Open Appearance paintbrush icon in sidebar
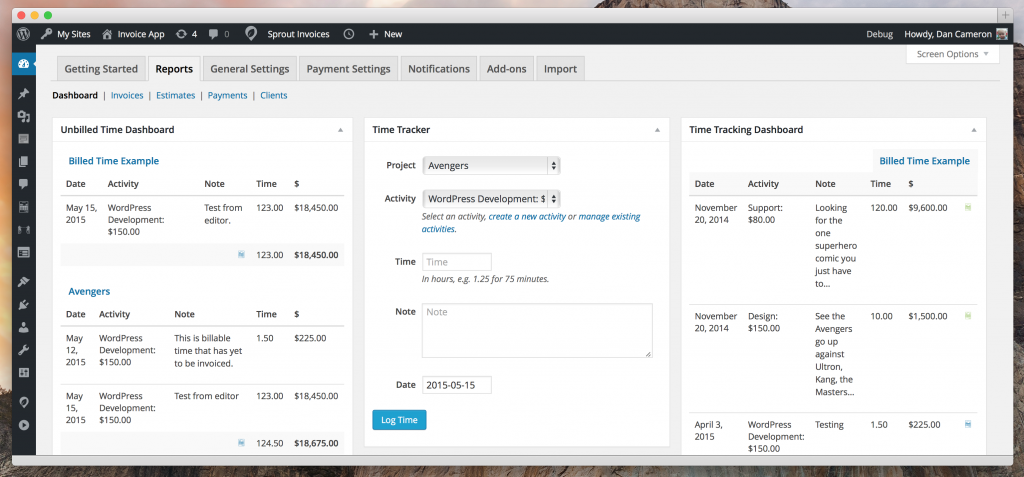Screen dimensions: 1024x477 (x=24, y=282)
